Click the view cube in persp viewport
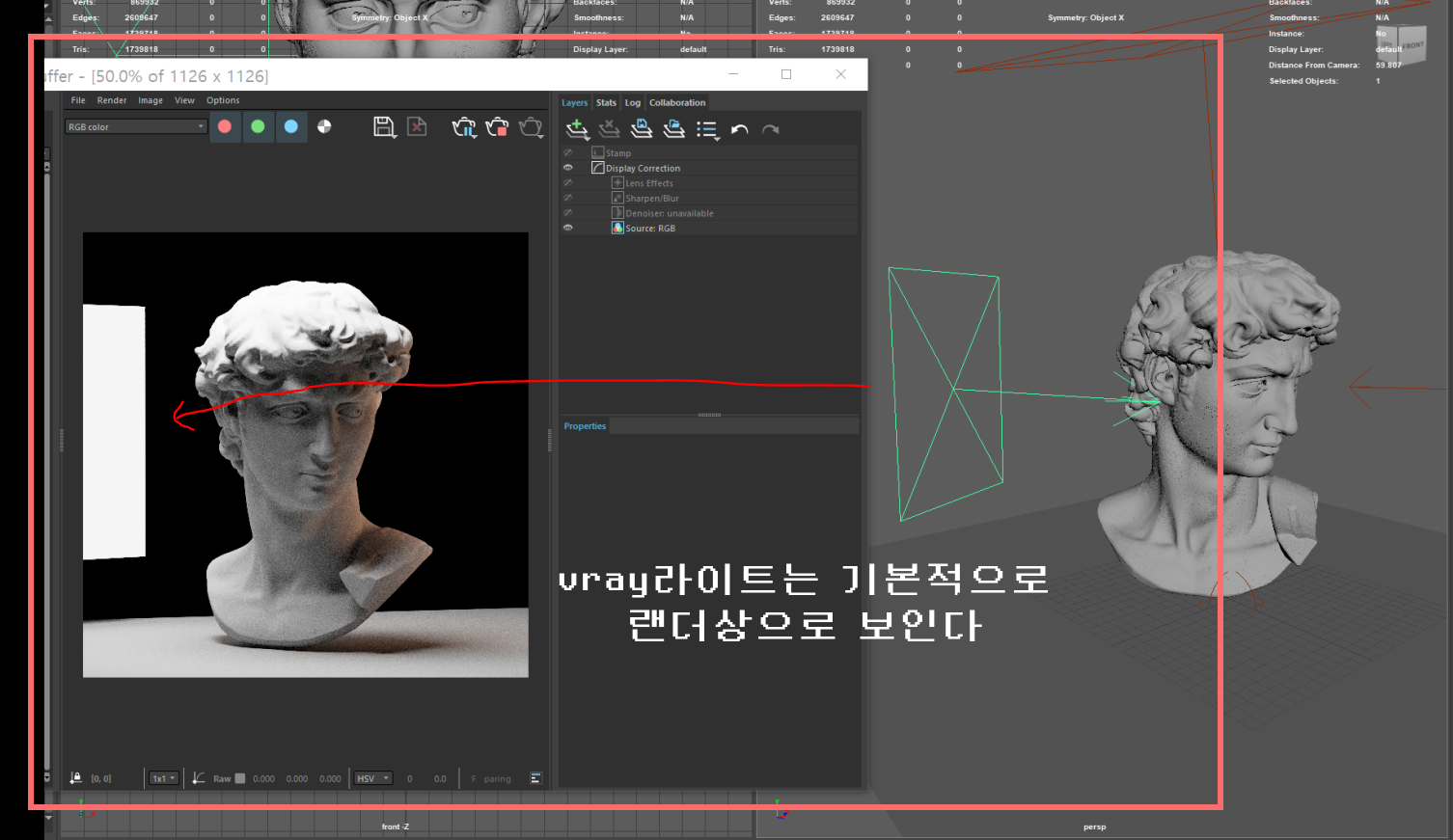Image resolution: width=1453 pixels, height=840 pixels. click(1400, 45)
